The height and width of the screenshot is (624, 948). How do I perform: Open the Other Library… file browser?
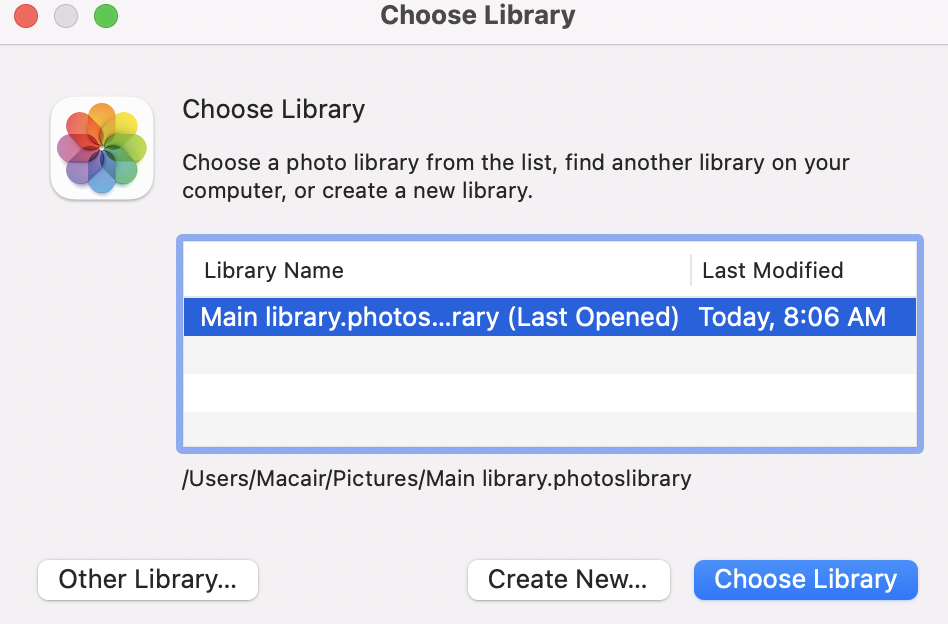[x=148, y=579]
